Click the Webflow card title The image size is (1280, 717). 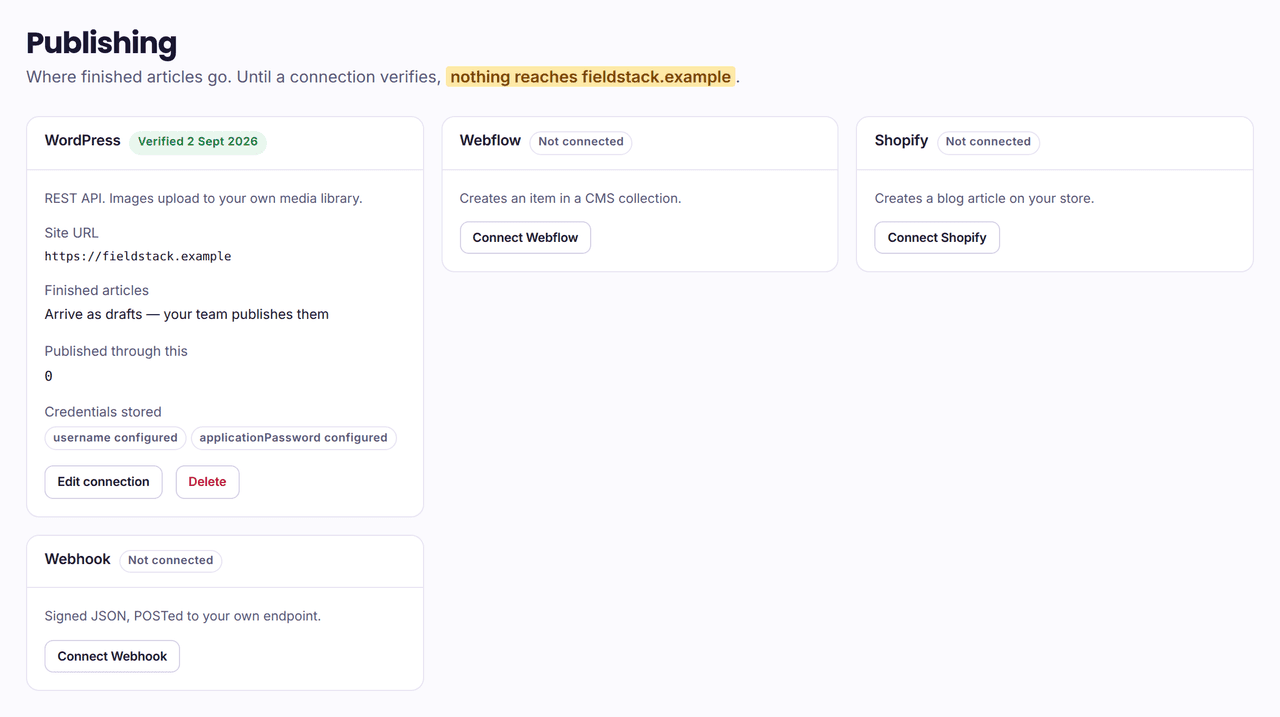(490, 141)
